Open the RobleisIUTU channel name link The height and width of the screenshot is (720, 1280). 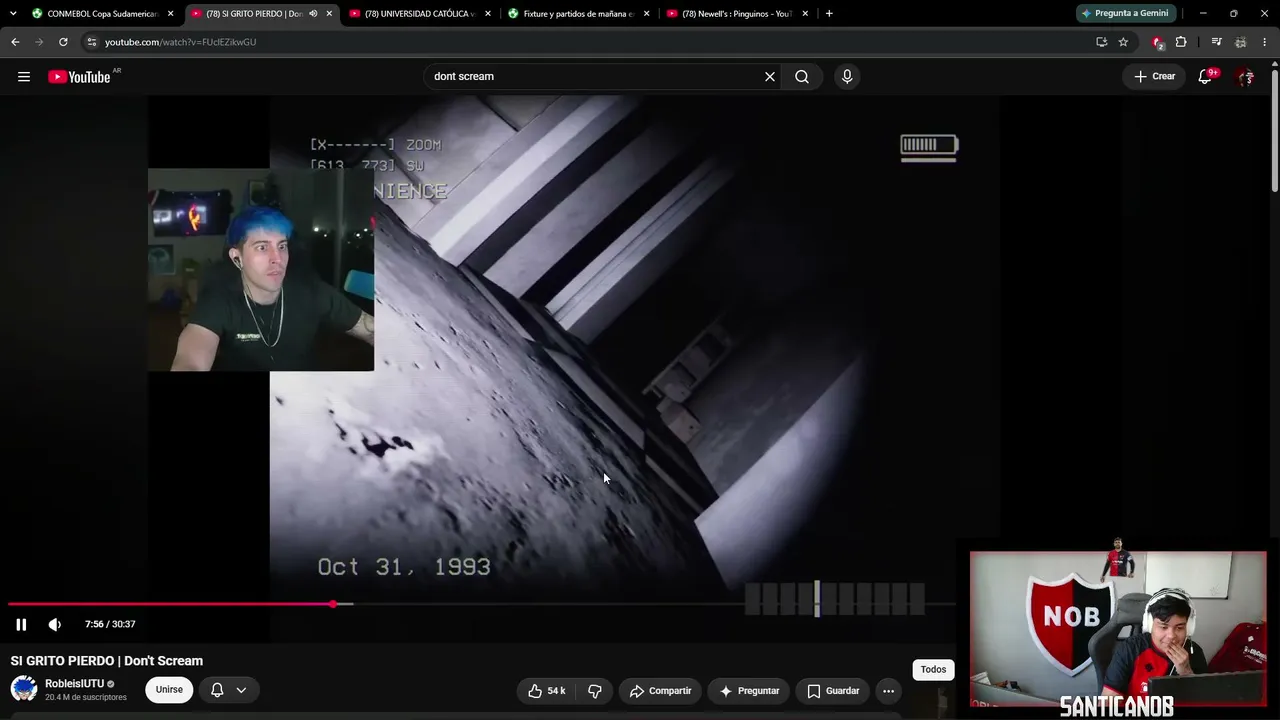tap(74, 684)
